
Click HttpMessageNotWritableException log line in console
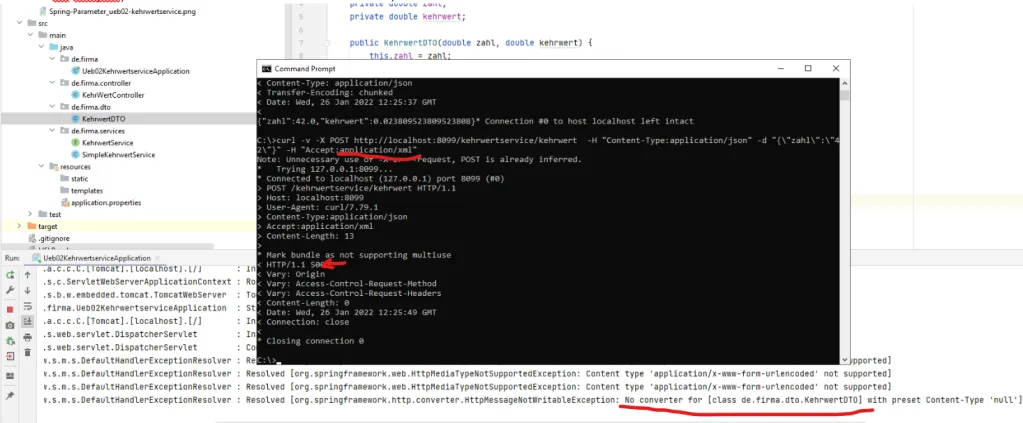tap(532, 400)
